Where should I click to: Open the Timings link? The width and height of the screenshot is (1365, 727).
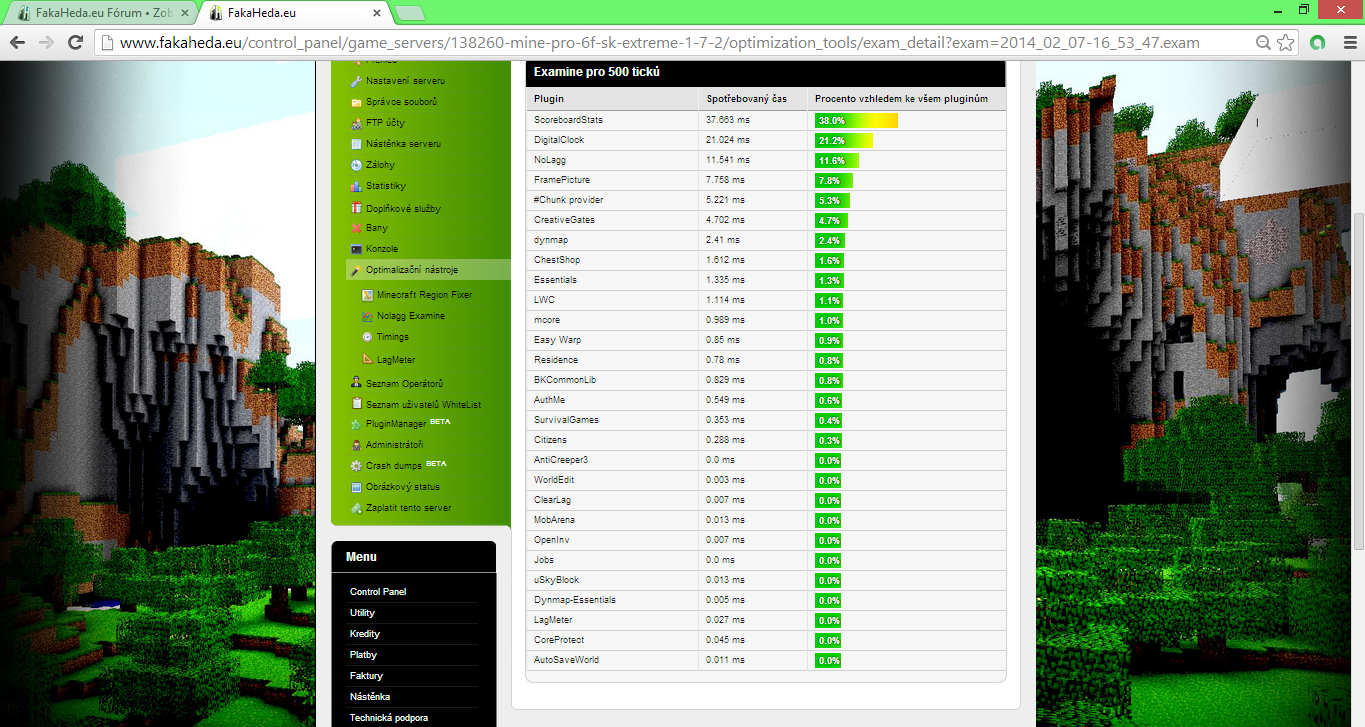[x=393, y=337]
